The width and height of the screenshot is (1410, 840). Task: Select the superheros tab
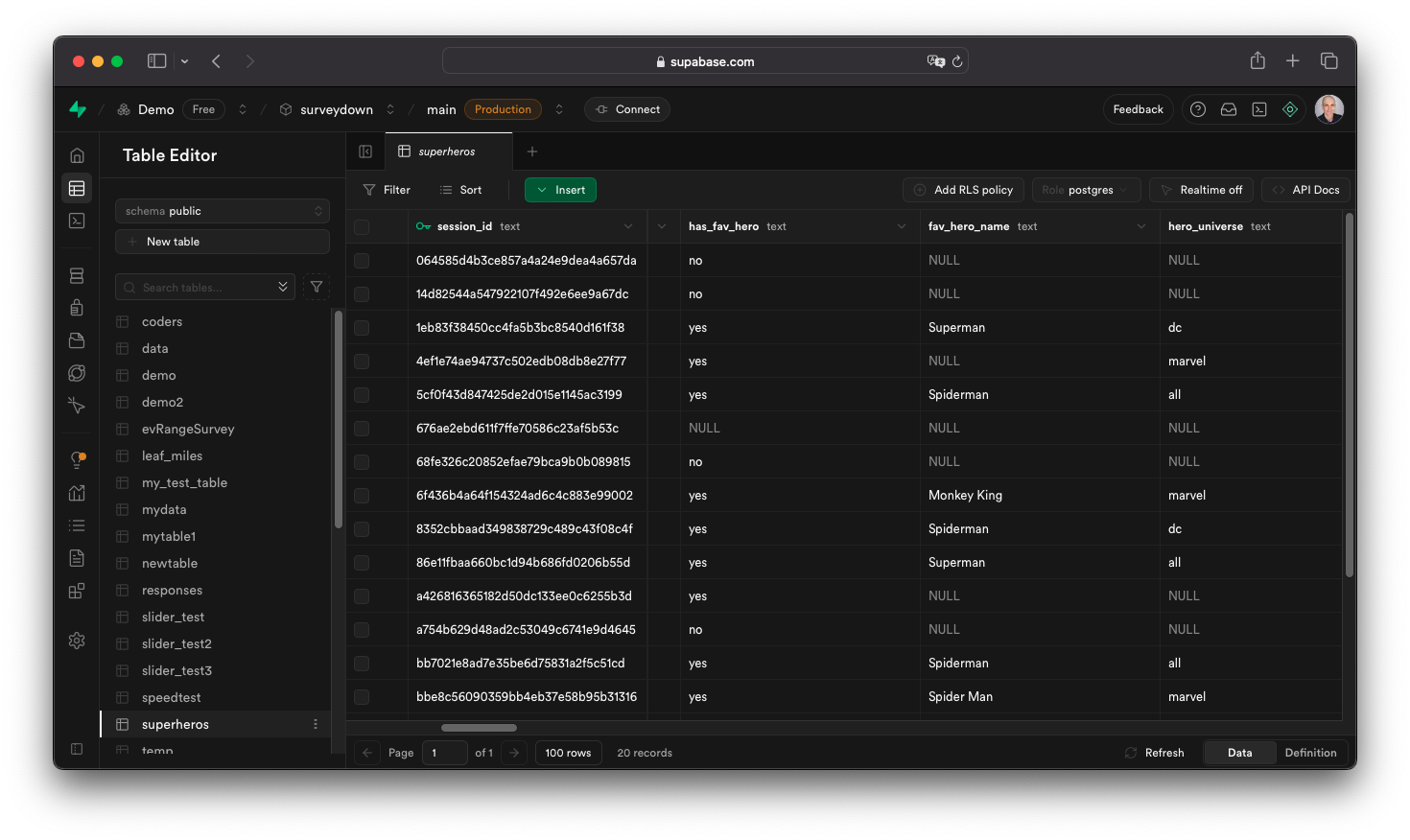pos(447,152)
